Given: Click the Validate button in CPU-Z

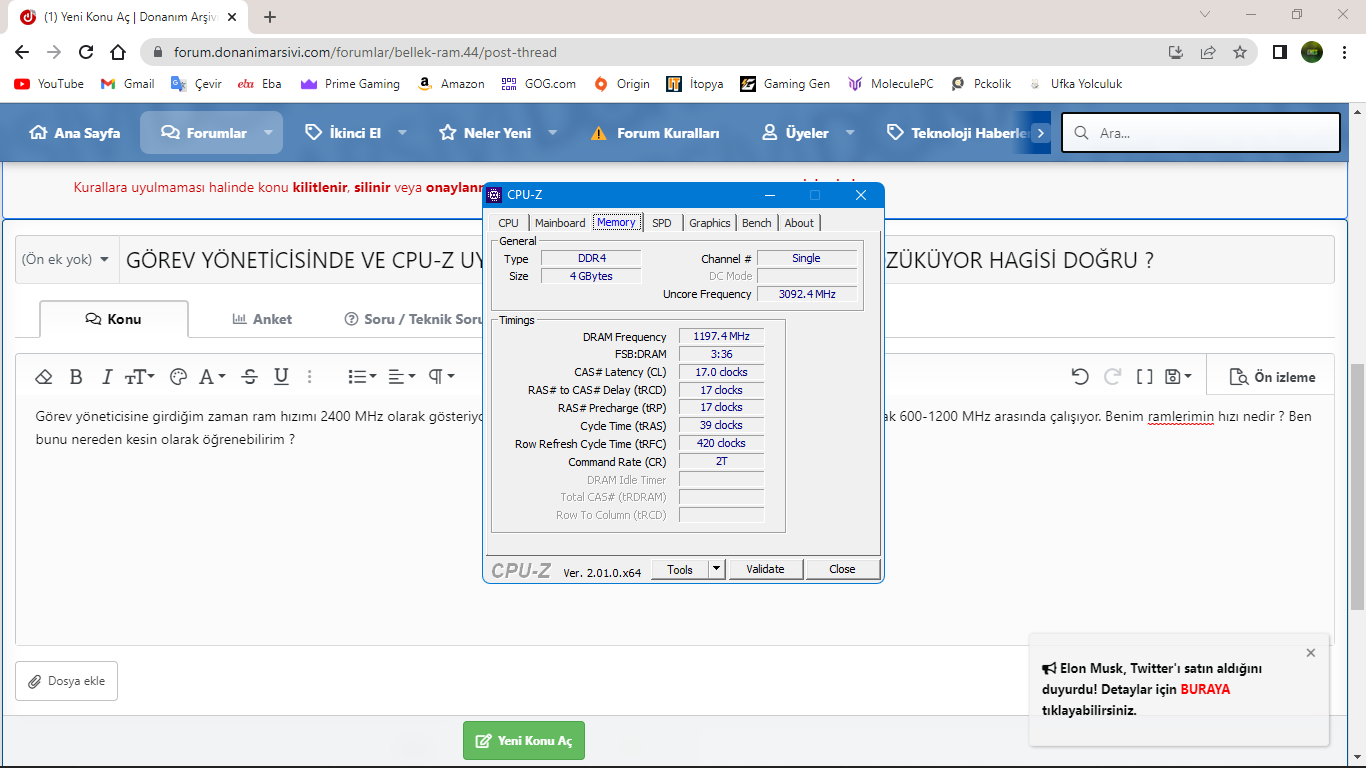Looking at the screenshot, I should pos(765,569).
